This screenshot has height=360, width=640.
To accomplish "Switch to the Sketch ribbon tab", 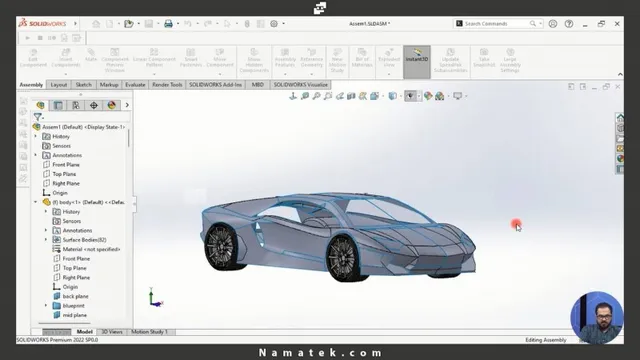I will click(83, 84).
